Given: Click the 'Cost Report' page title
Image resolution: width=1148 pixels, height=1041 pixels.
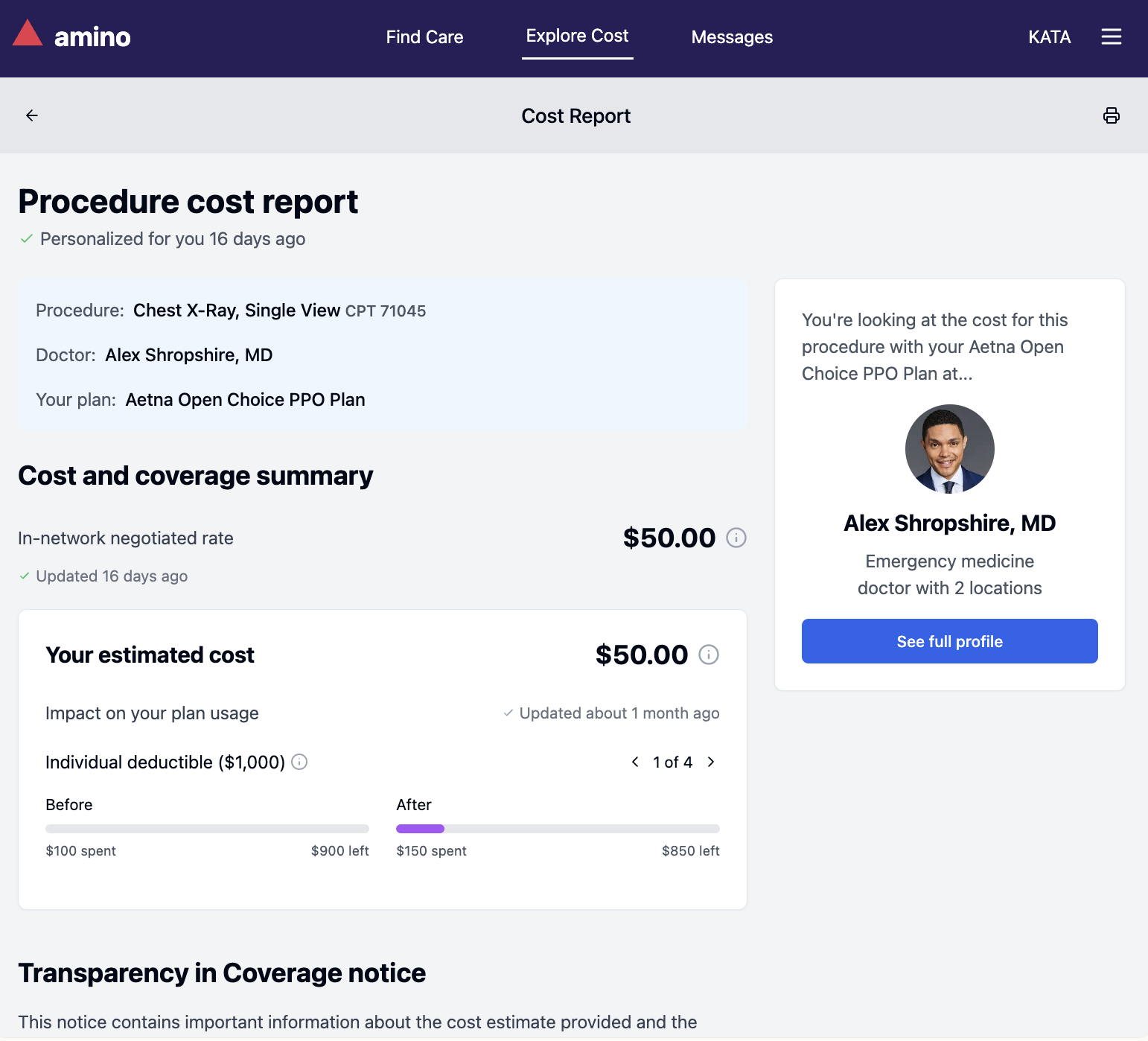Looking at the screenshot, I should 575,116.
